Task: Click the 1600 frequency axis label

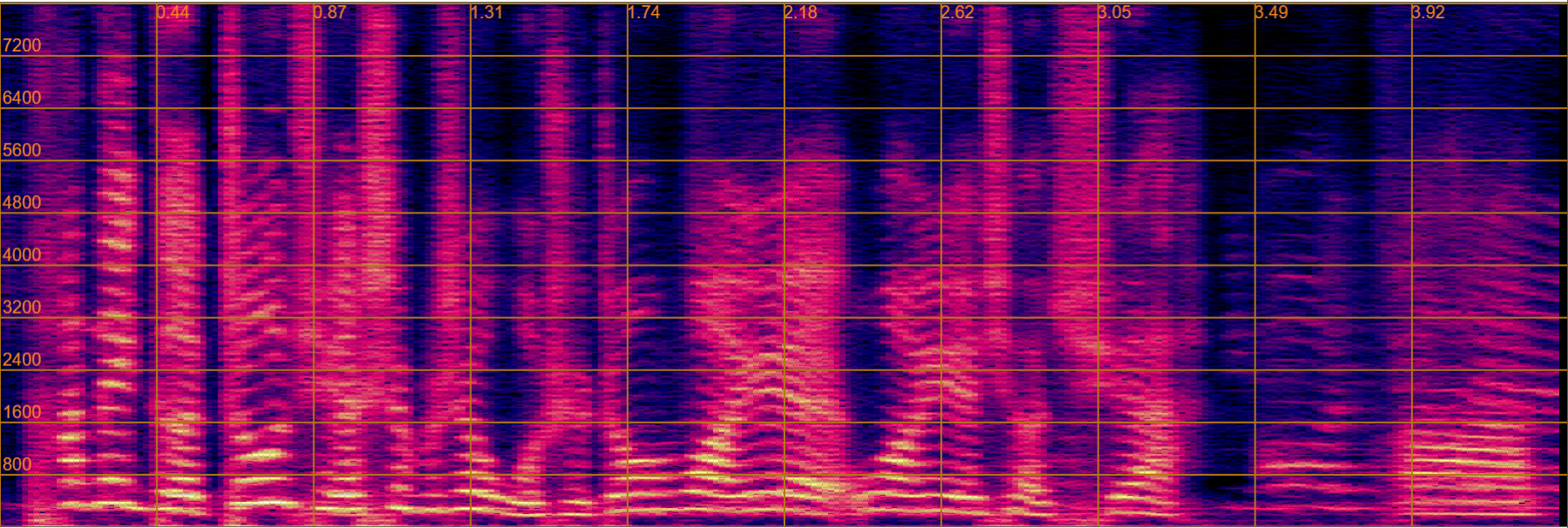Action: [x=22, y=411]
